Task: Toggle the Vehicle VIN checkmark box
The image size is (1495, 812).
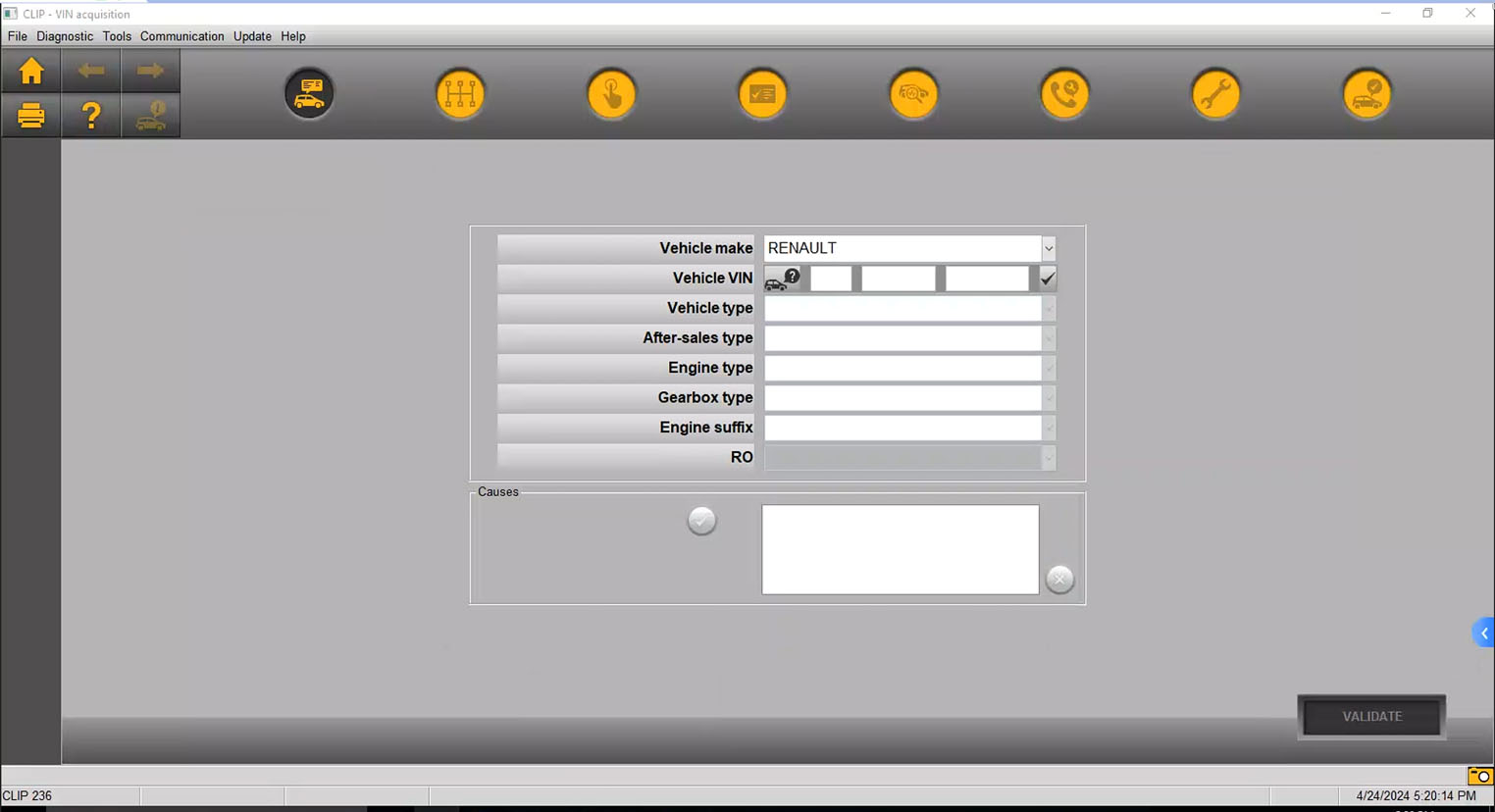Action: coord(1048,279)
